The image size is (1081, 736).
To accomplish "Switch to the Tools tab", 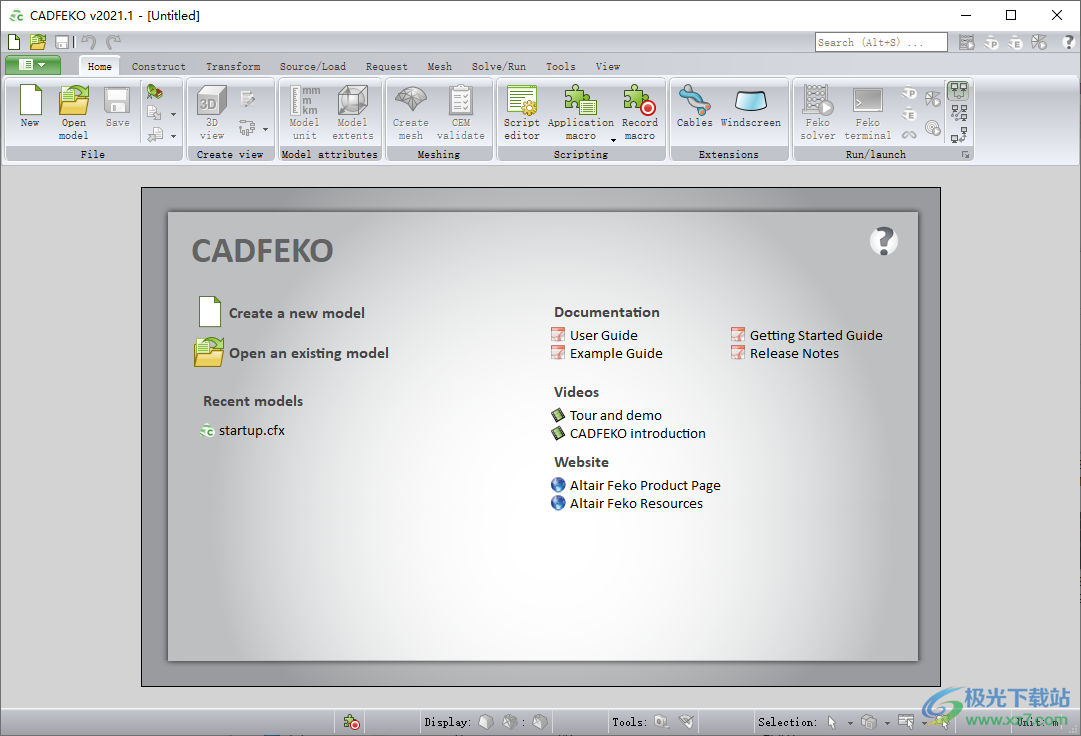I will click(561, 66).
